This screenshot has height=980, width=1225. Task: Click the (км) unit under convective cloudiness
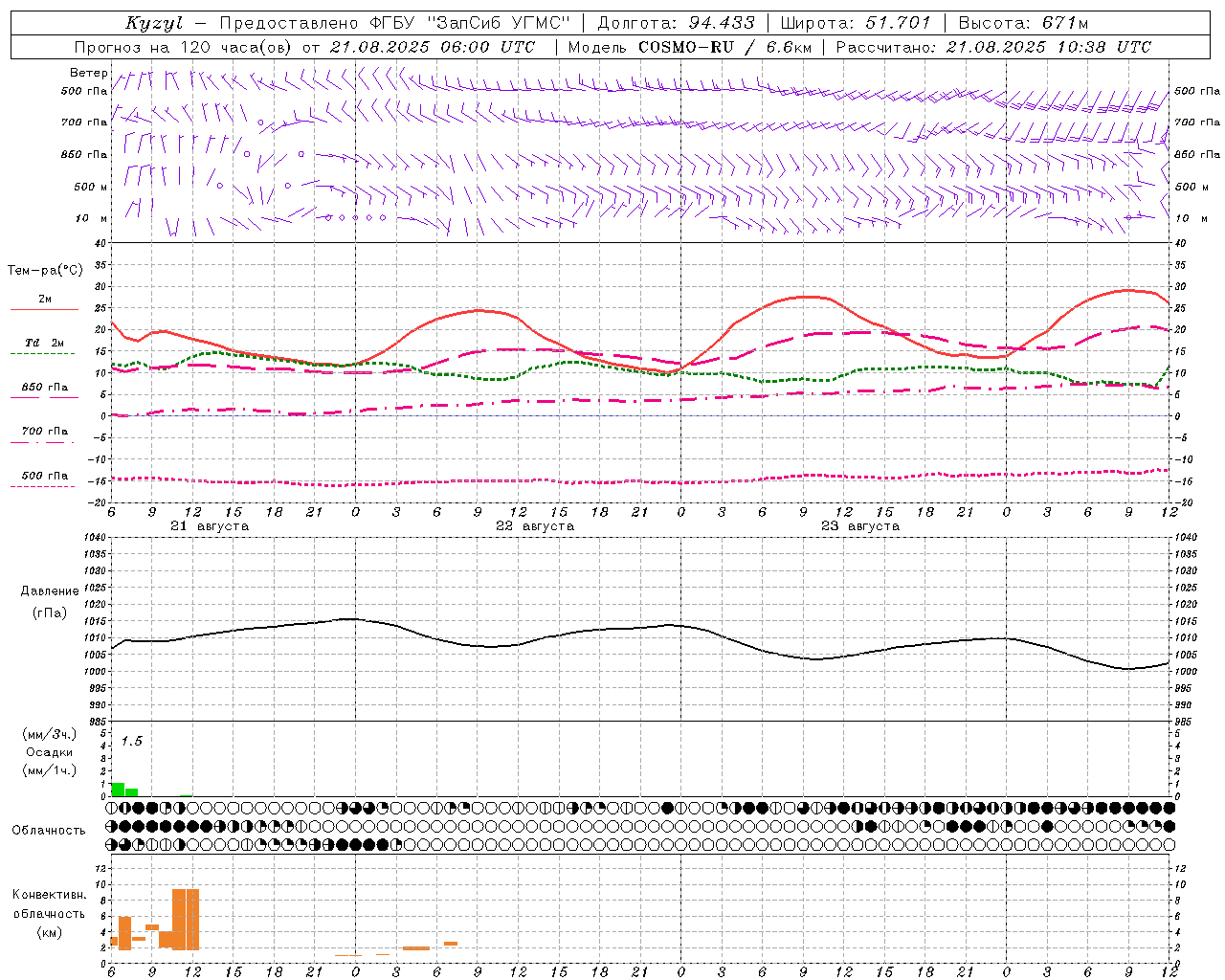click(x=49, y=932)
